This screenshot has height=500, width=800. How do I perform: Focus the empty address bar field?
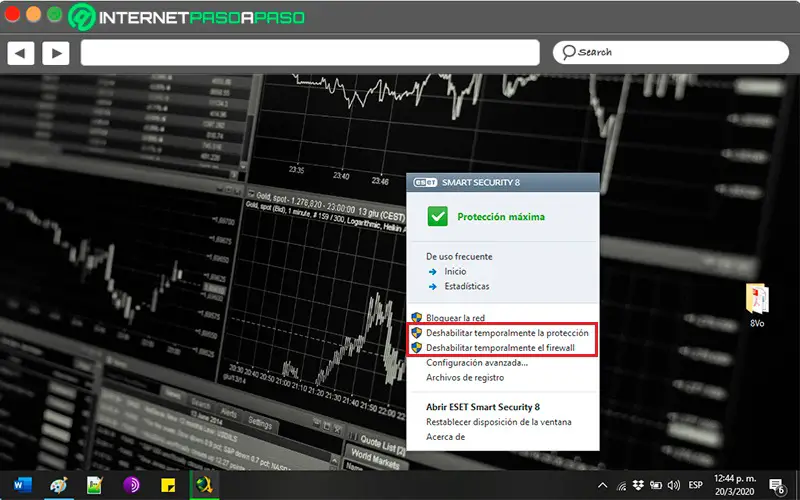(310, 53)
